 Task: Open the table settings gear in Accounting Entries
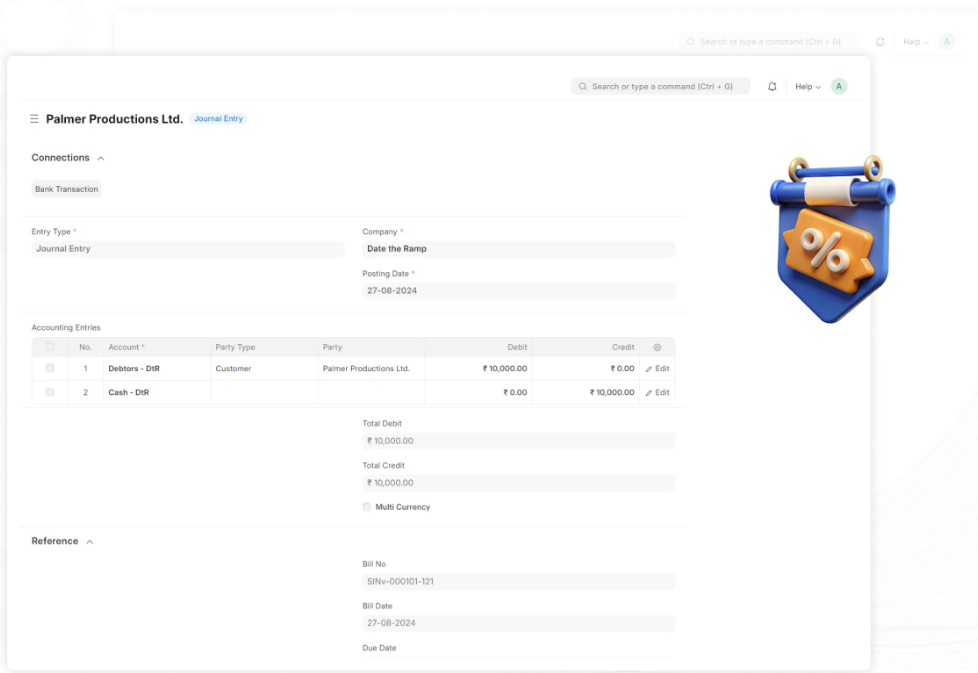[x=657, y=347]
